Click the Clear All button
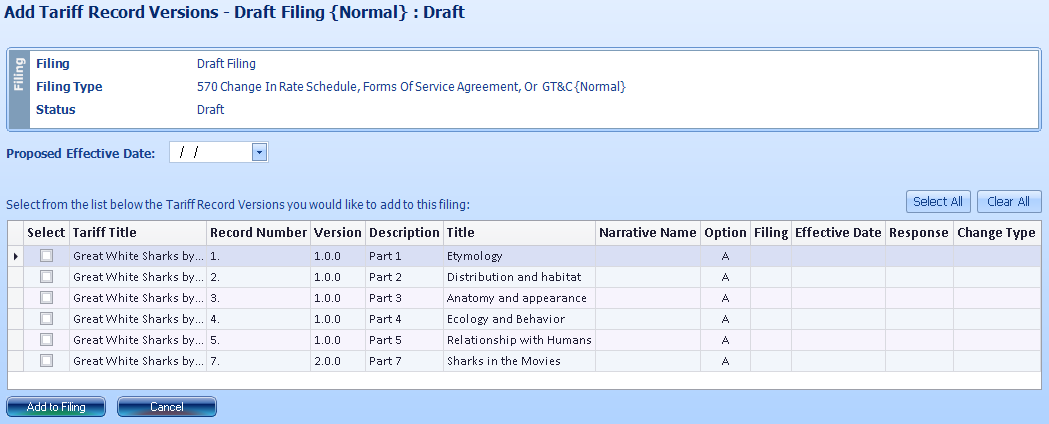The width and height of the screenshot is (1049, 424). 1009,201
